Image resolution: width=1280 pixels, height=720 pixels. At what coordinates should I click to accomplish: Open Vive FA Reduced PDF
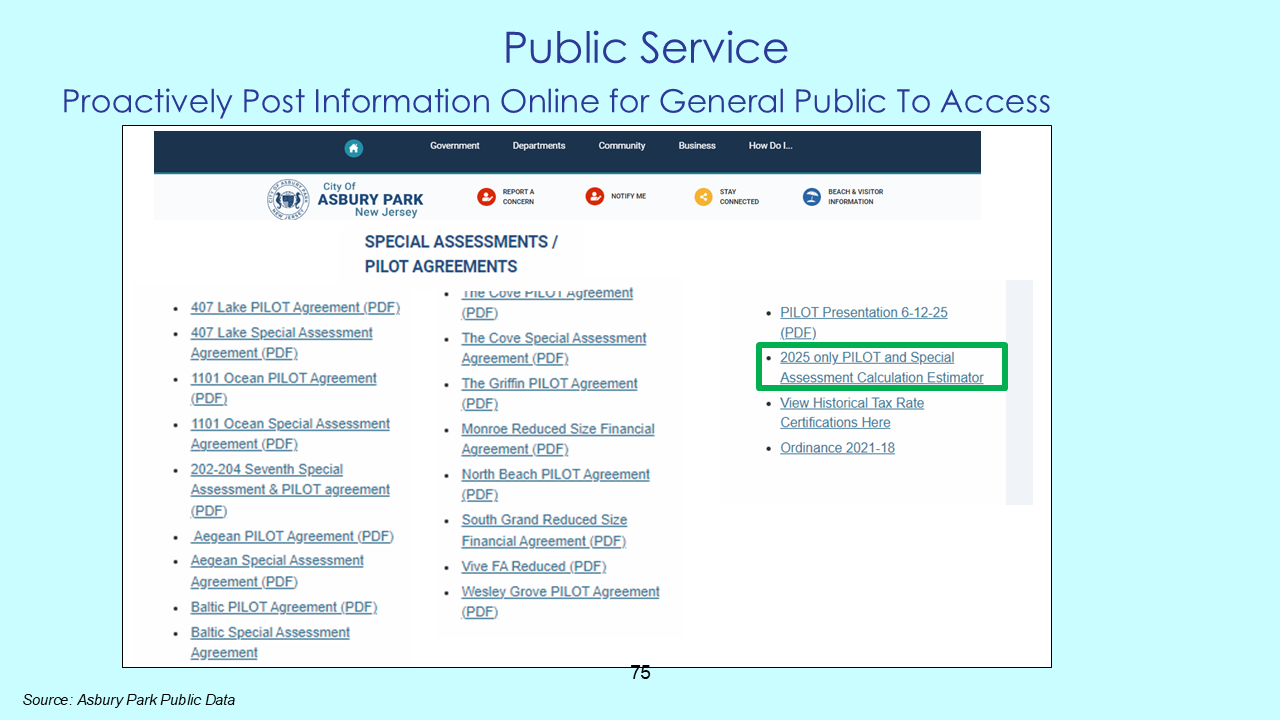pos(533,567)
